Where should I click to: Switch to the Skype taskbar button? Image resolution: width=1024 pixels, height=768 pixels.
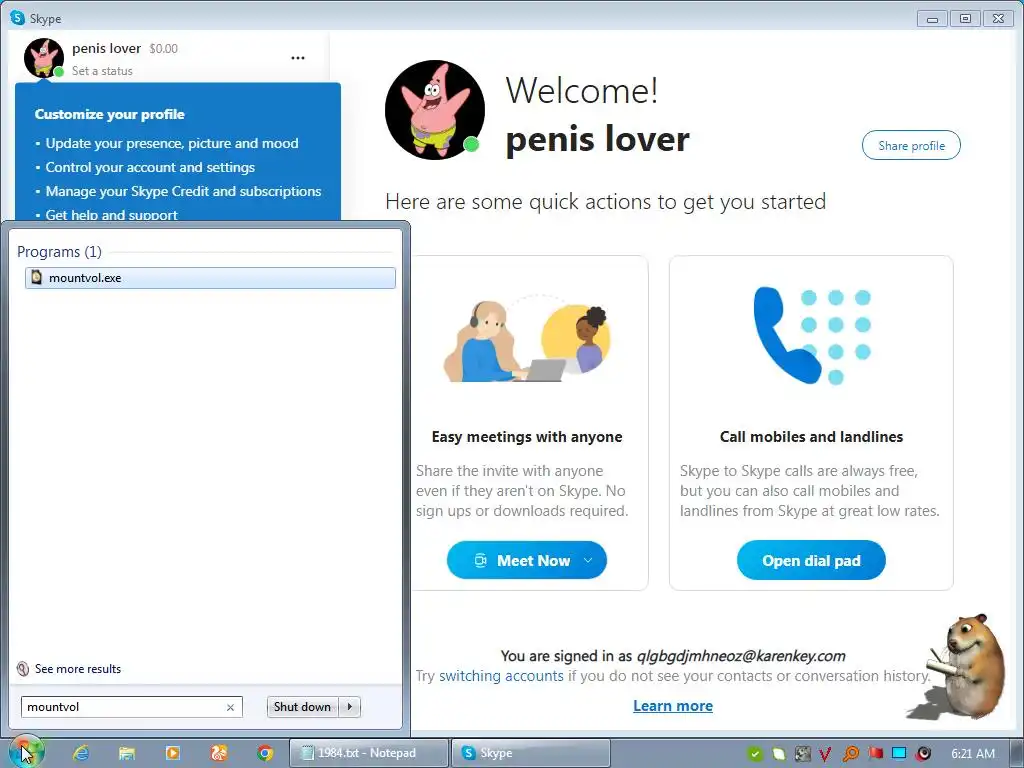pyautogui.click(x=530, y=753)
